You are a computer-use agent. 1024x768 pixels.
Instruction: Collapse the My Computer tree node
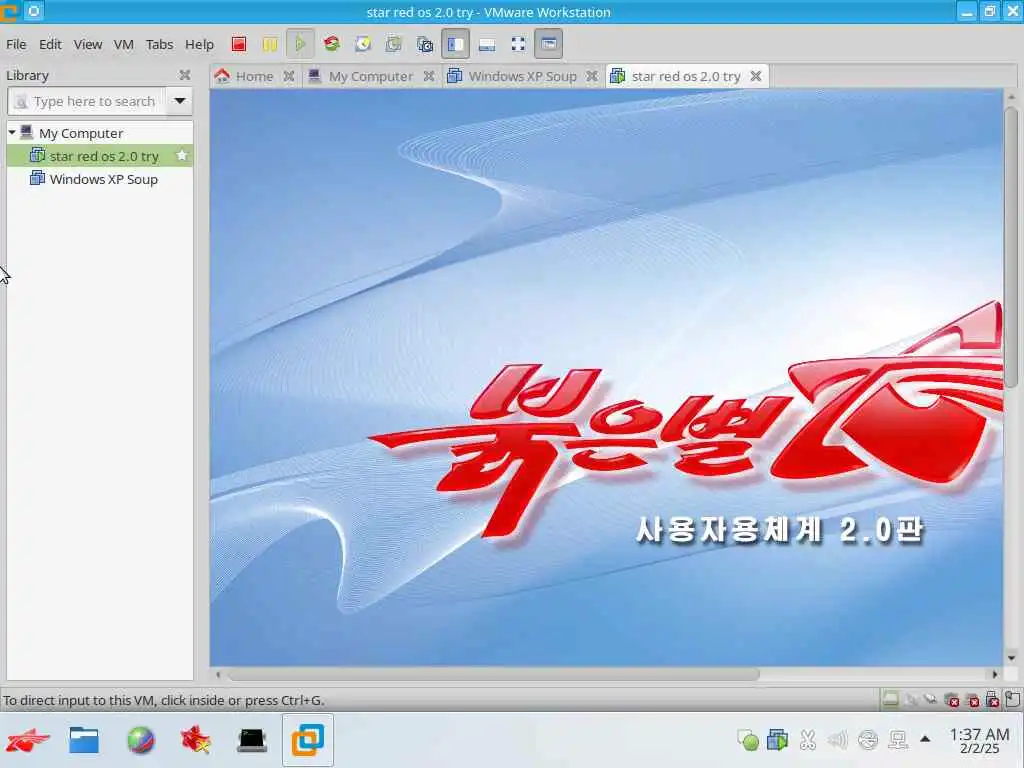coord(12,133)
